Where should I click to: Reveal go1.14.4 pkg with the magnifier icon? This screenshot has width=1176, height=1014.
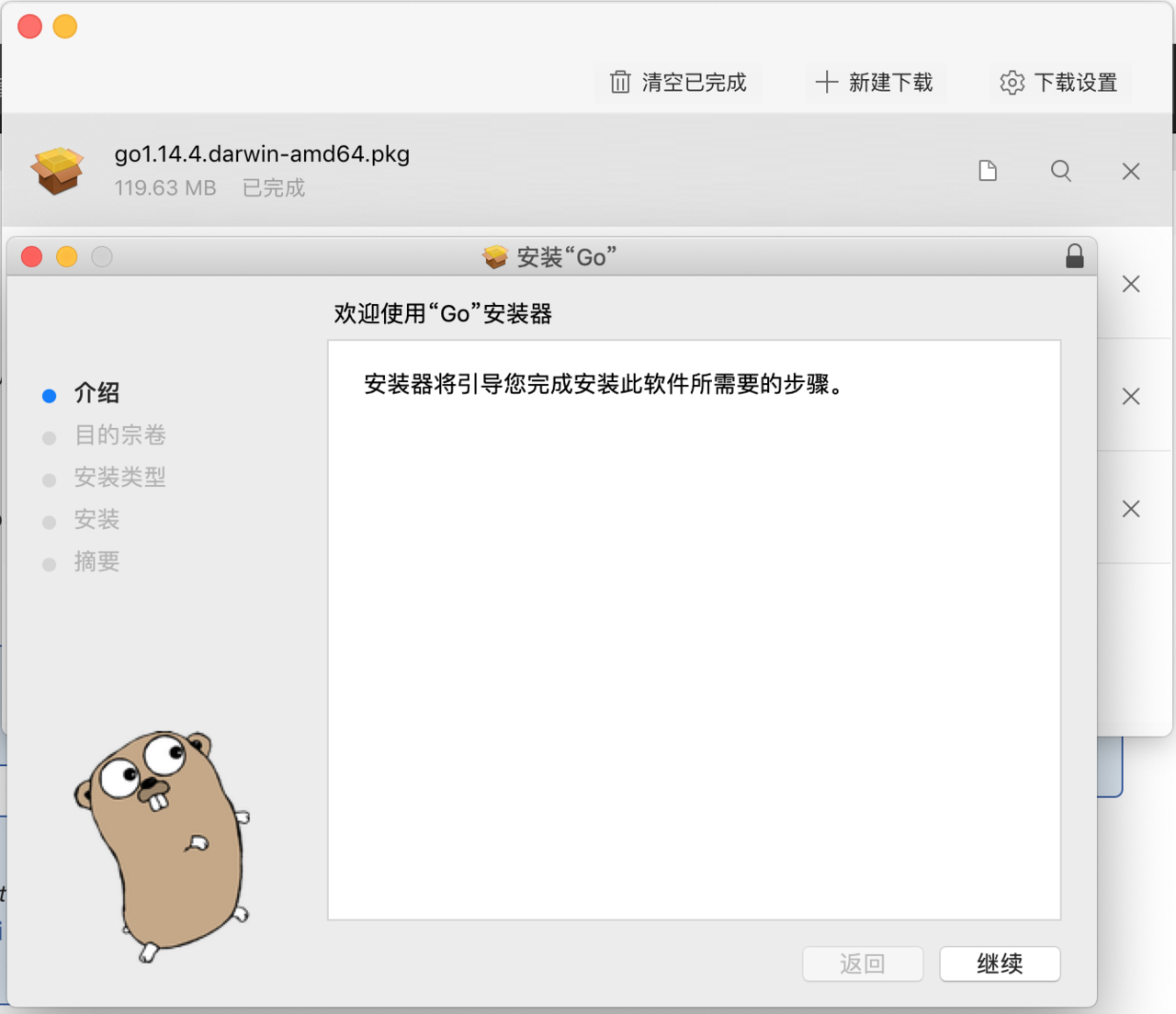tap(1061, 171)
